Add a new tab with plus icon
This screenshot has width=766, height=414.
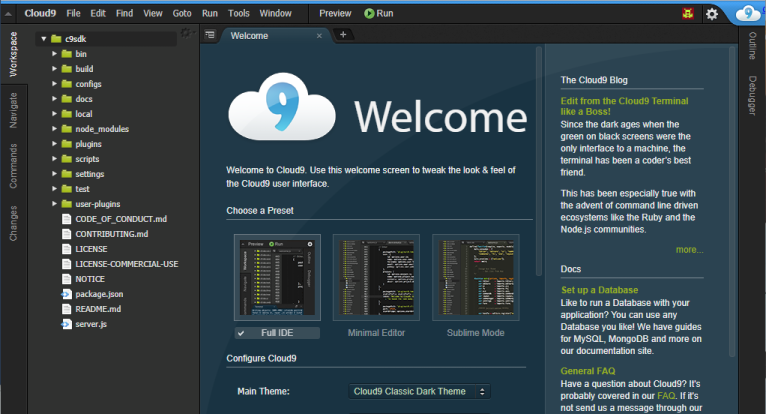(x=343, y=35)
